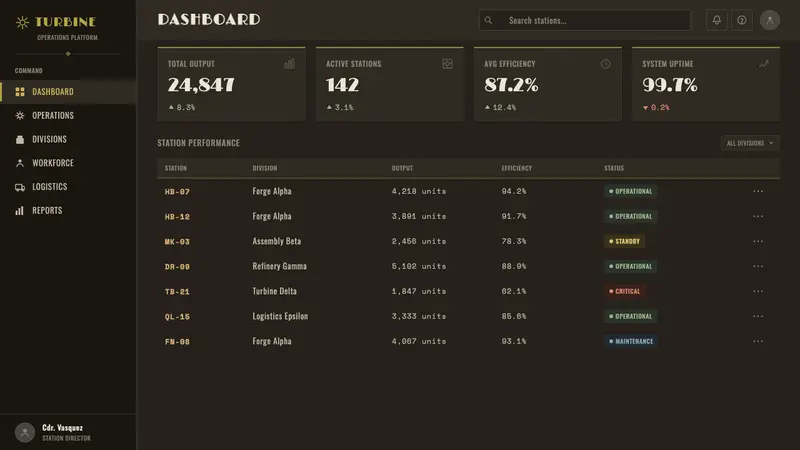
Task: Click the Logistics truck icon in sidebar
Action: [x=20, y=187]
